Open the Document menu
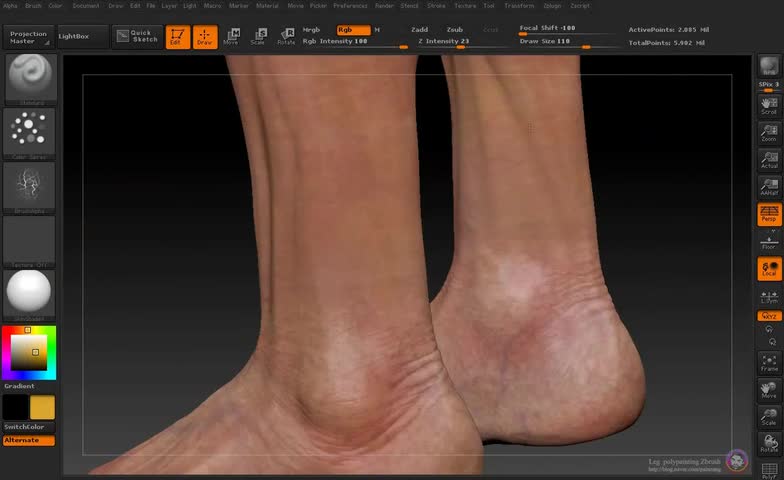This screenshot has width=784, height=480. point(86,6)
